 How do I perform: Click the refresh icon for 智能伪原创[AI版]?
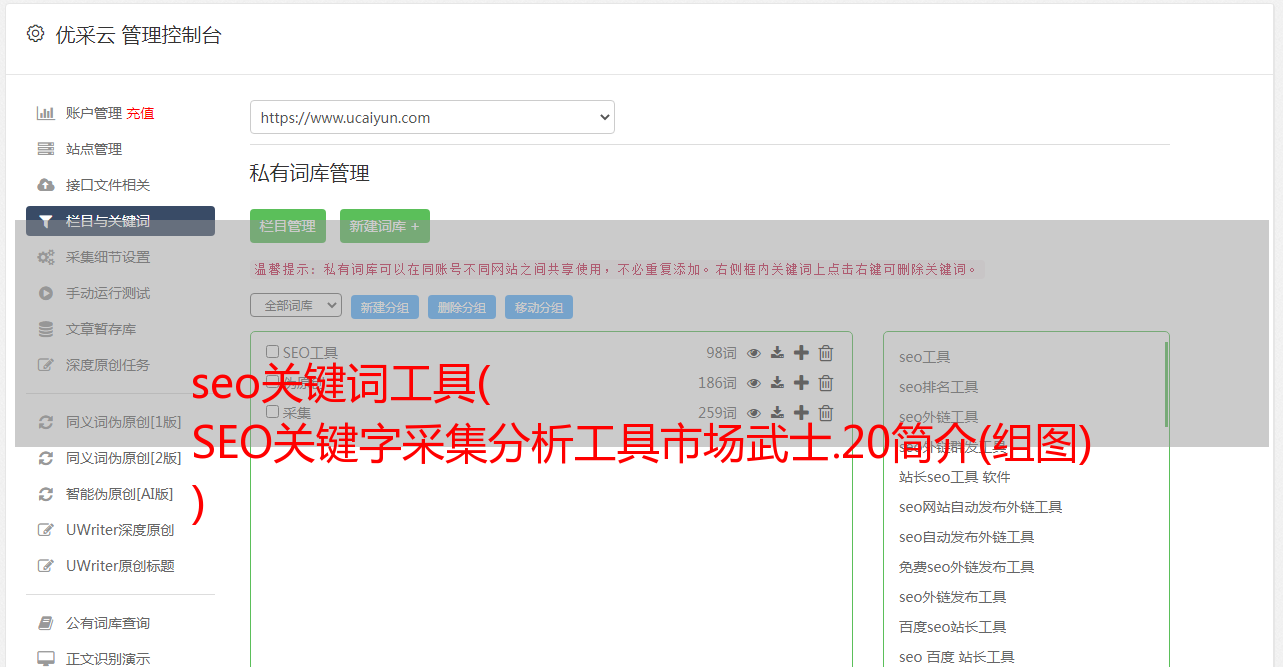point(46,494)
